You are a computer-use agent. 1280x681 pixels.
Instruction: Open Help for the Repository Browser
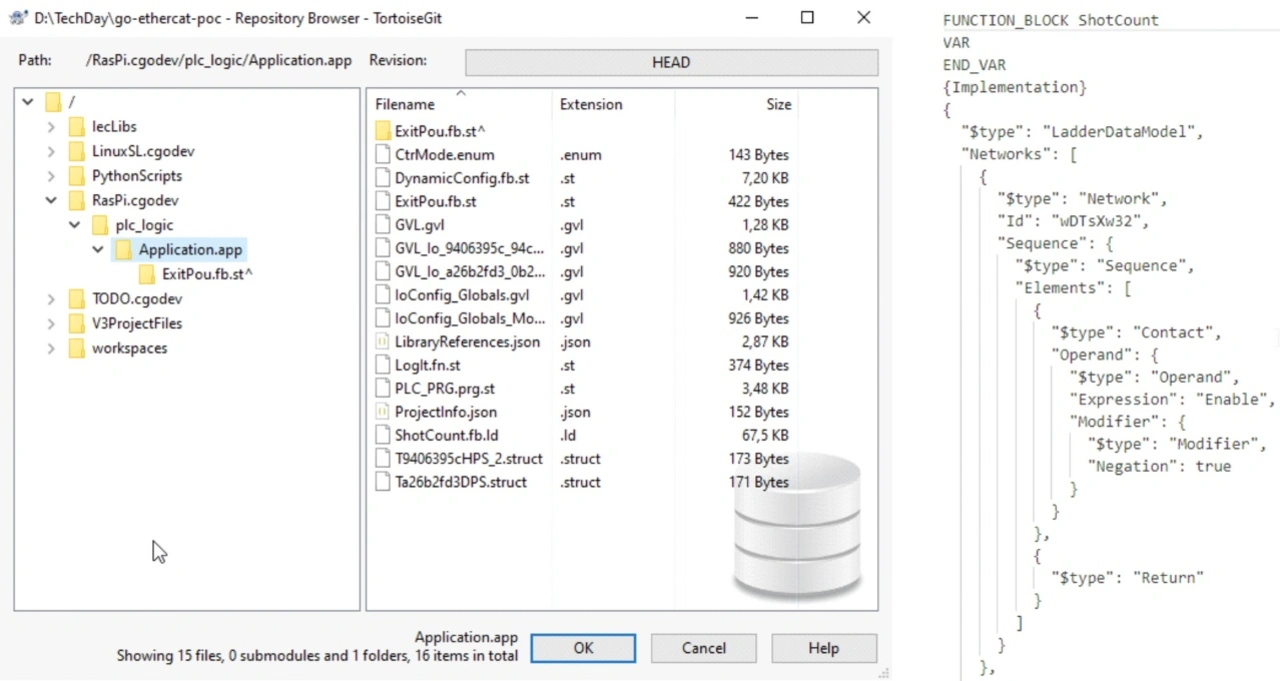point(823,648)
